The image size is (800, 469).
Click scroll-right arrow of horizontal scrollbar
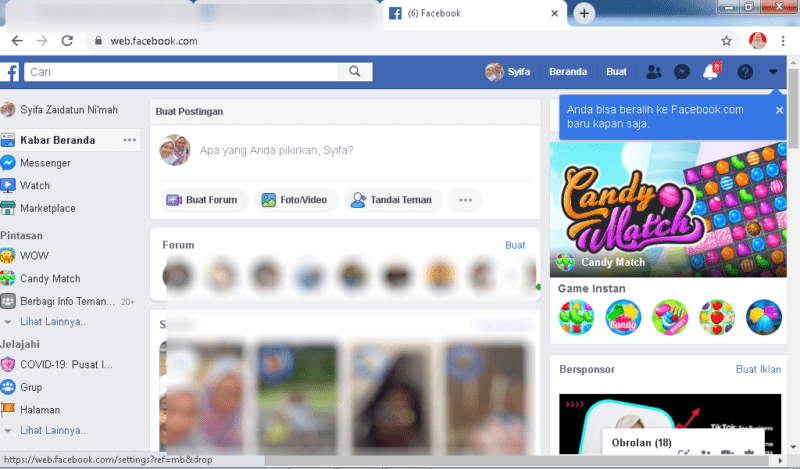779,460
